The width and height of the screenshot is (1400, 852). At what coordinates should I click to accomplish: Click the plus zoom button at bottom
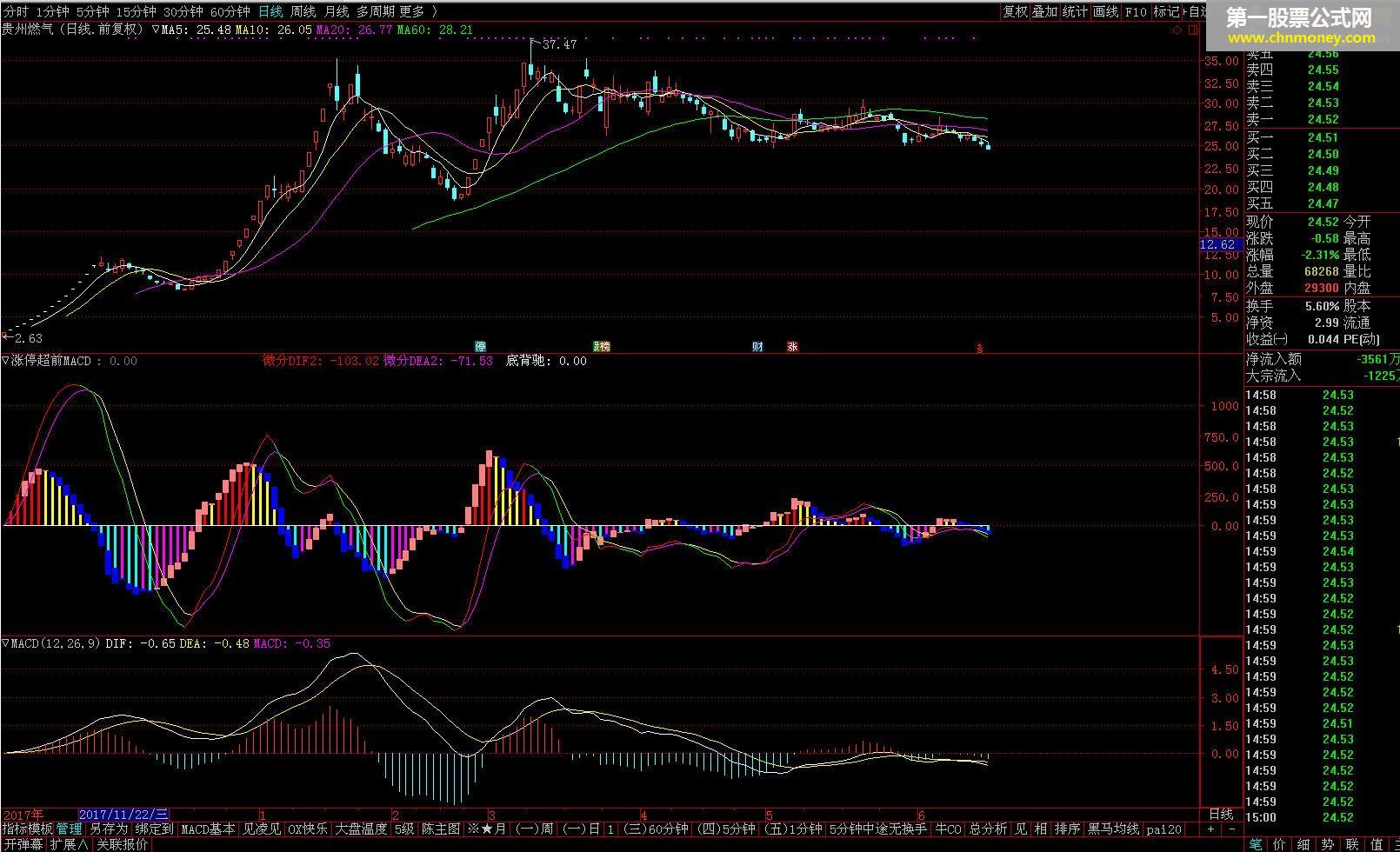[1210, 829]
